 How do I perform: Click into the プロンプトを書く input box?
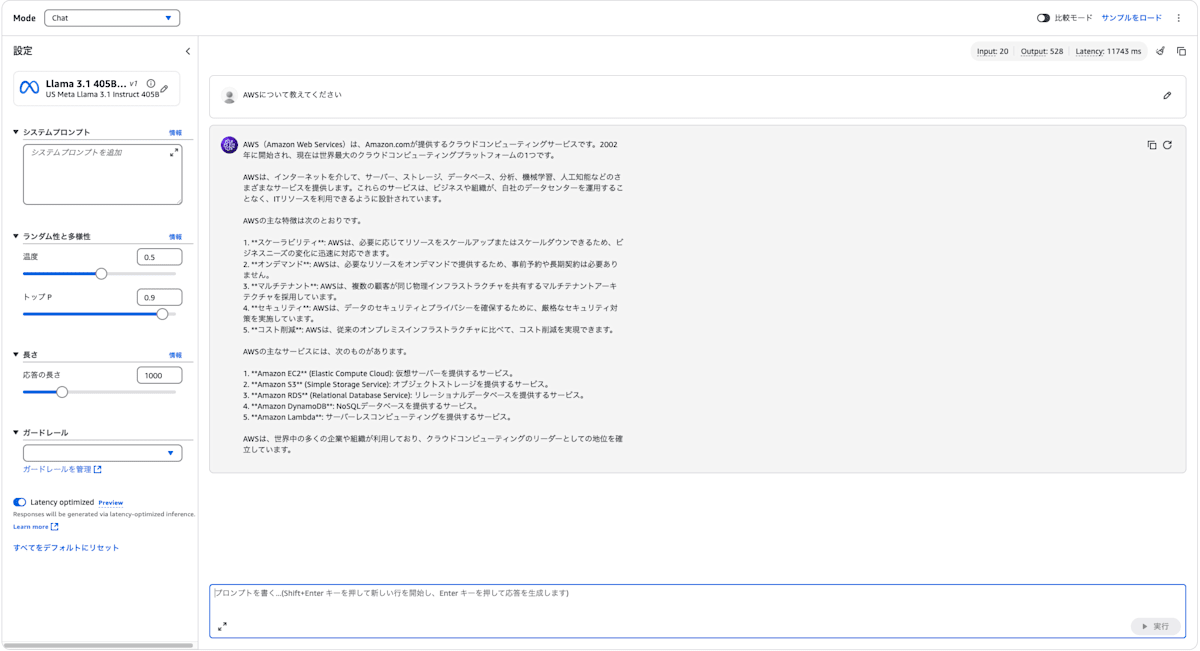(x=697, y=611)
